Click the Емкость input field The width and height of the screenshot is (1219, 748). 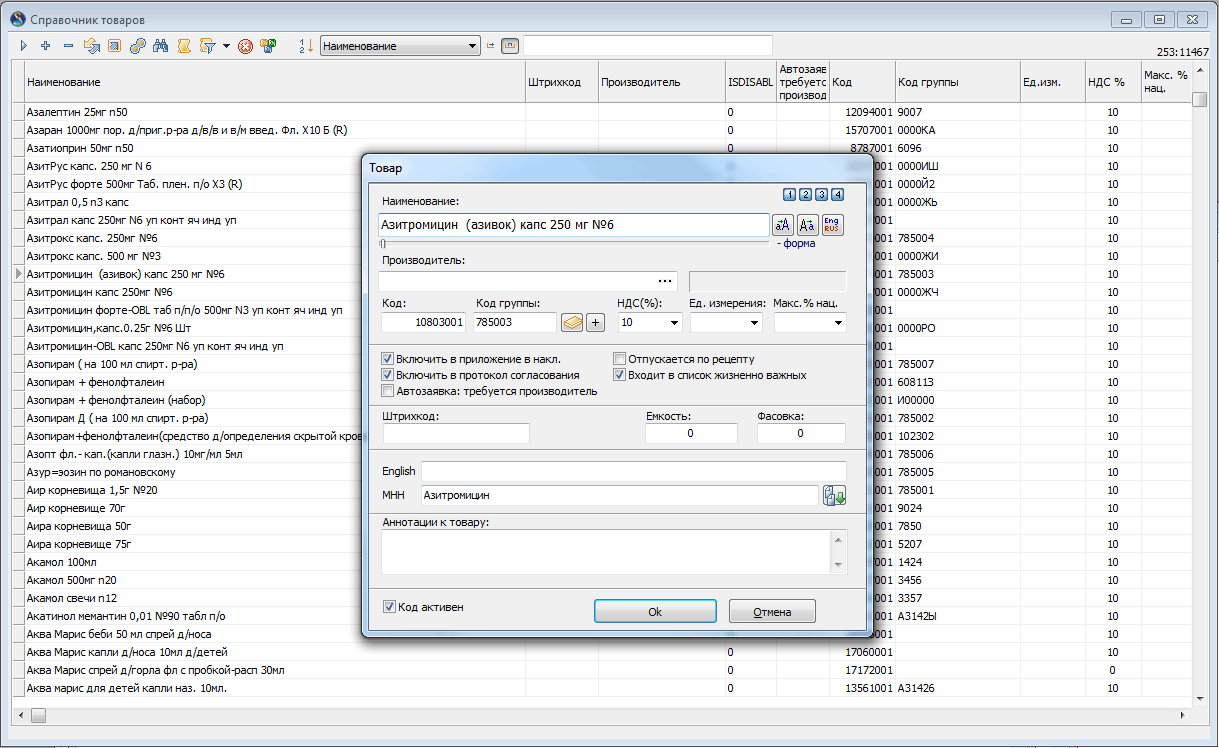click(x=691, y=433)
